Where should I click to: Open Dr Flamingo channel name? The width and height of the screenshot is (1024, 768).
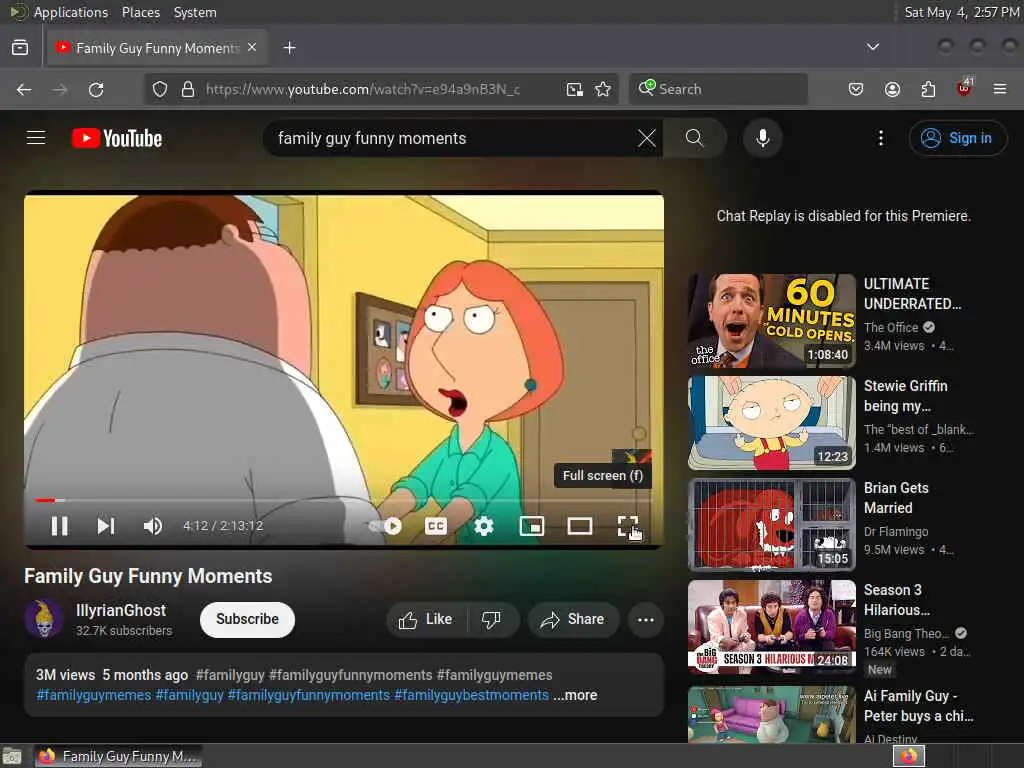point(896,532)
